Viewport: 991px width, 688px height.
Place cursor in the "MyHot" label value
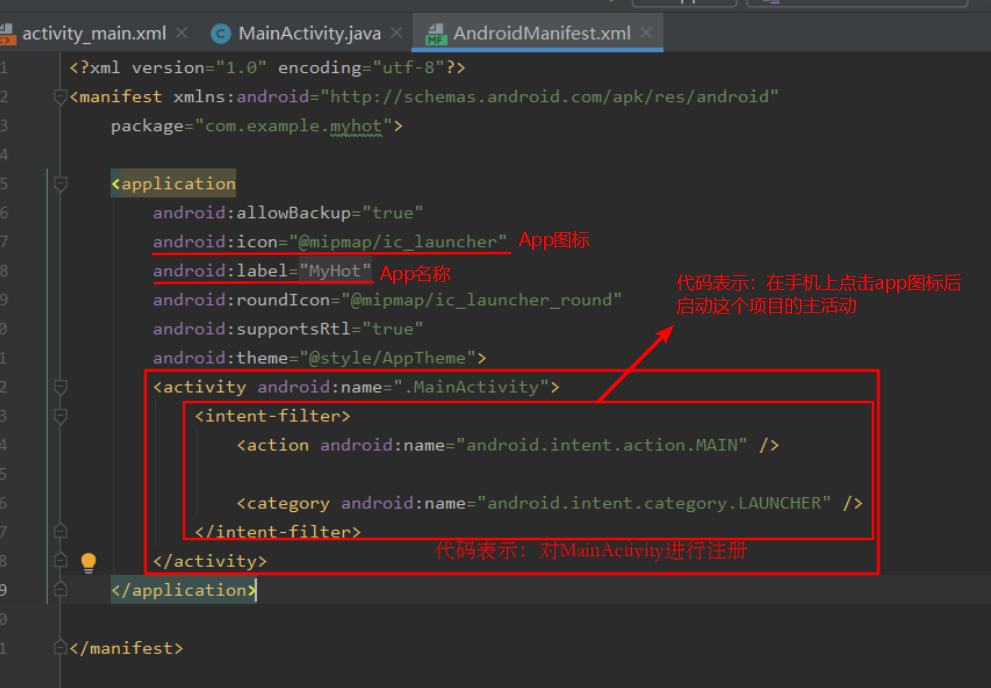coord(335,271)
